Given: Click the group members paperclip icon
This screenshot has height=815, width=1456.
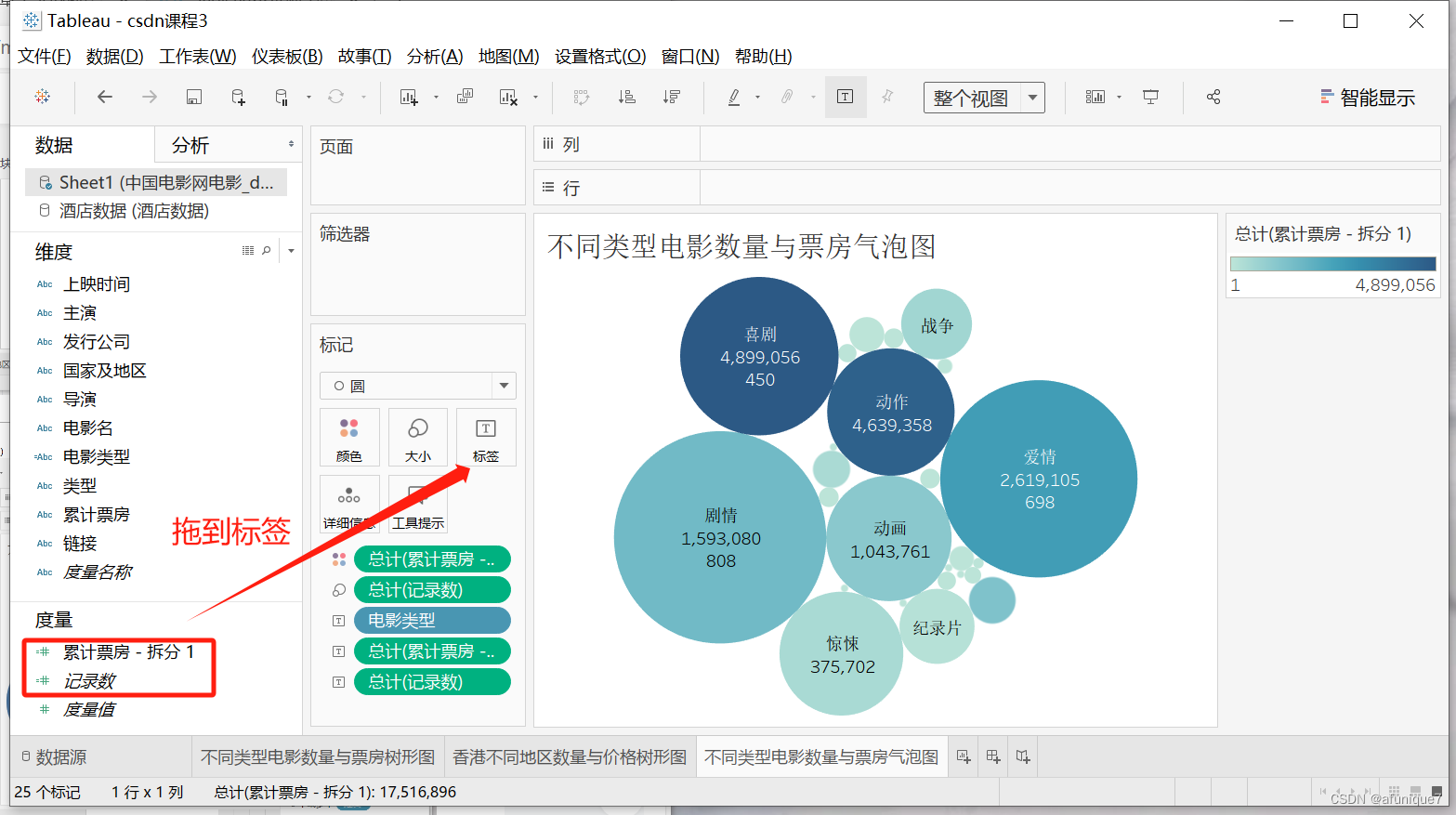Looking at the screenshot, I should (x=787, y=97).
